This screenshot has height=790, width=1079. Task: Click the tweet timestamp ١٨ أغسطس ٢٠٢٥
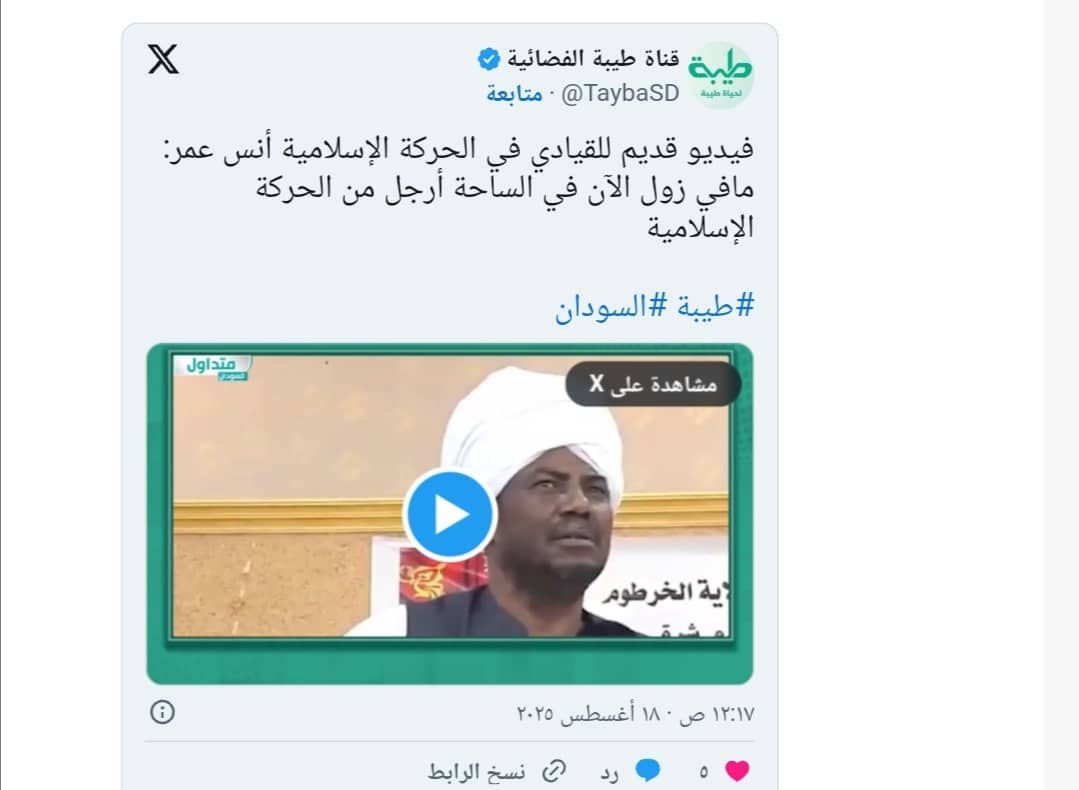click(x=635, y=714)
